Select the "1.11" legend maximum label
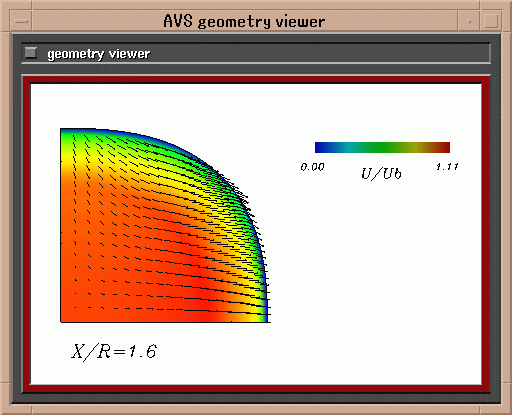 click(x=447, y=166)
